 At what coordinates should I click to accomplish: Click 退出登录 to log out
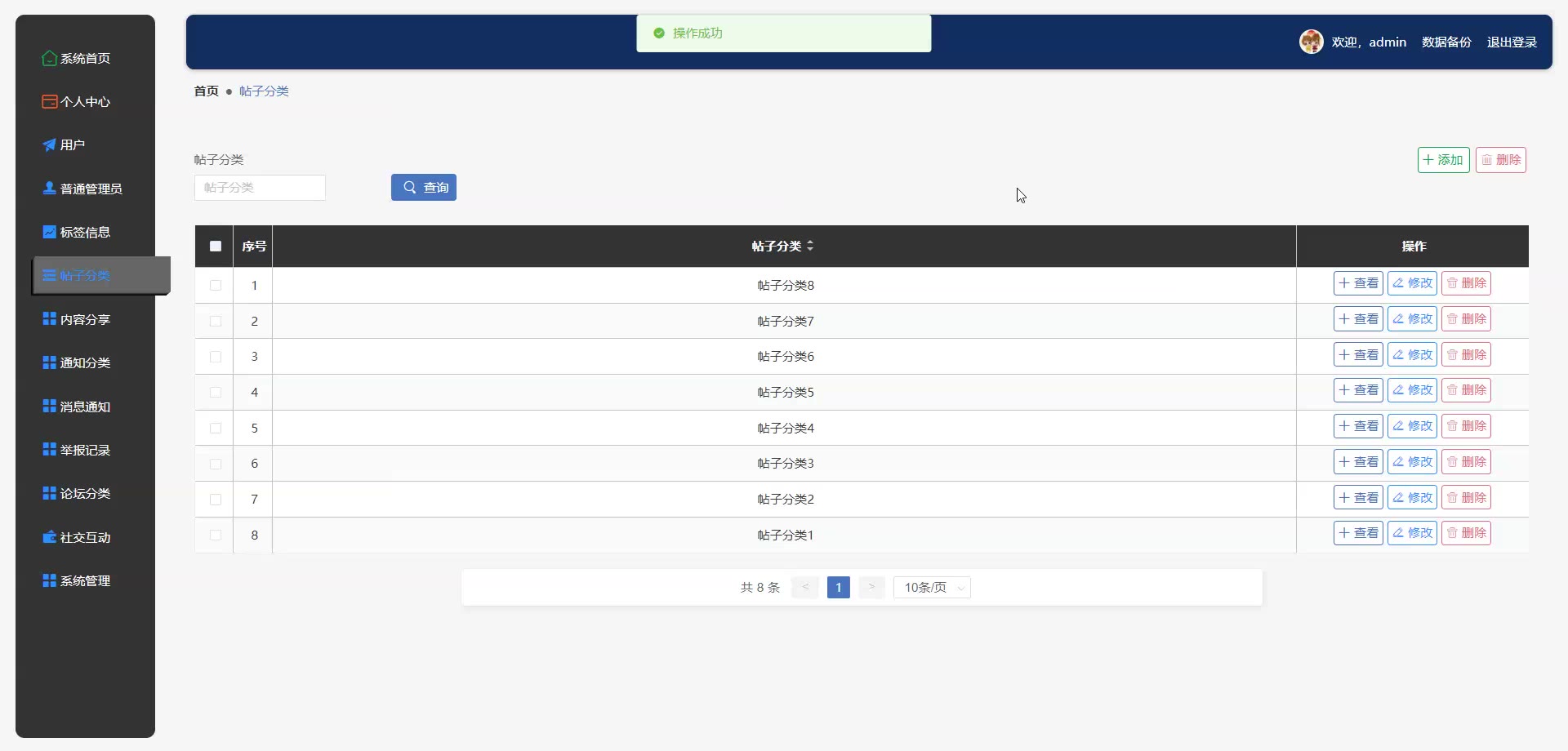[x=1512, y=42]
